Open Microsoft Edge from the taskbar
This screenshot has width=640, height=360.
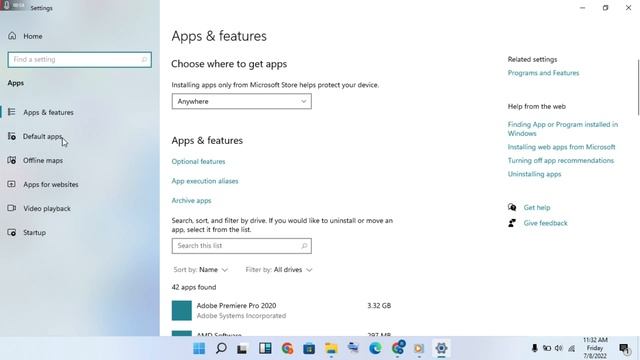coord(375,349)
